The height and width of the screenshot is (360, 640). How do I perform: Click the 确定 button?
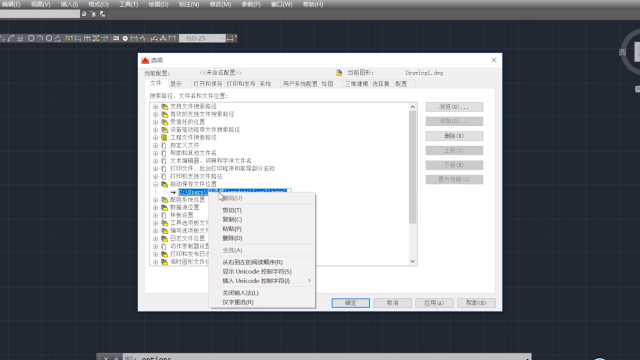(x=351, y=303)
